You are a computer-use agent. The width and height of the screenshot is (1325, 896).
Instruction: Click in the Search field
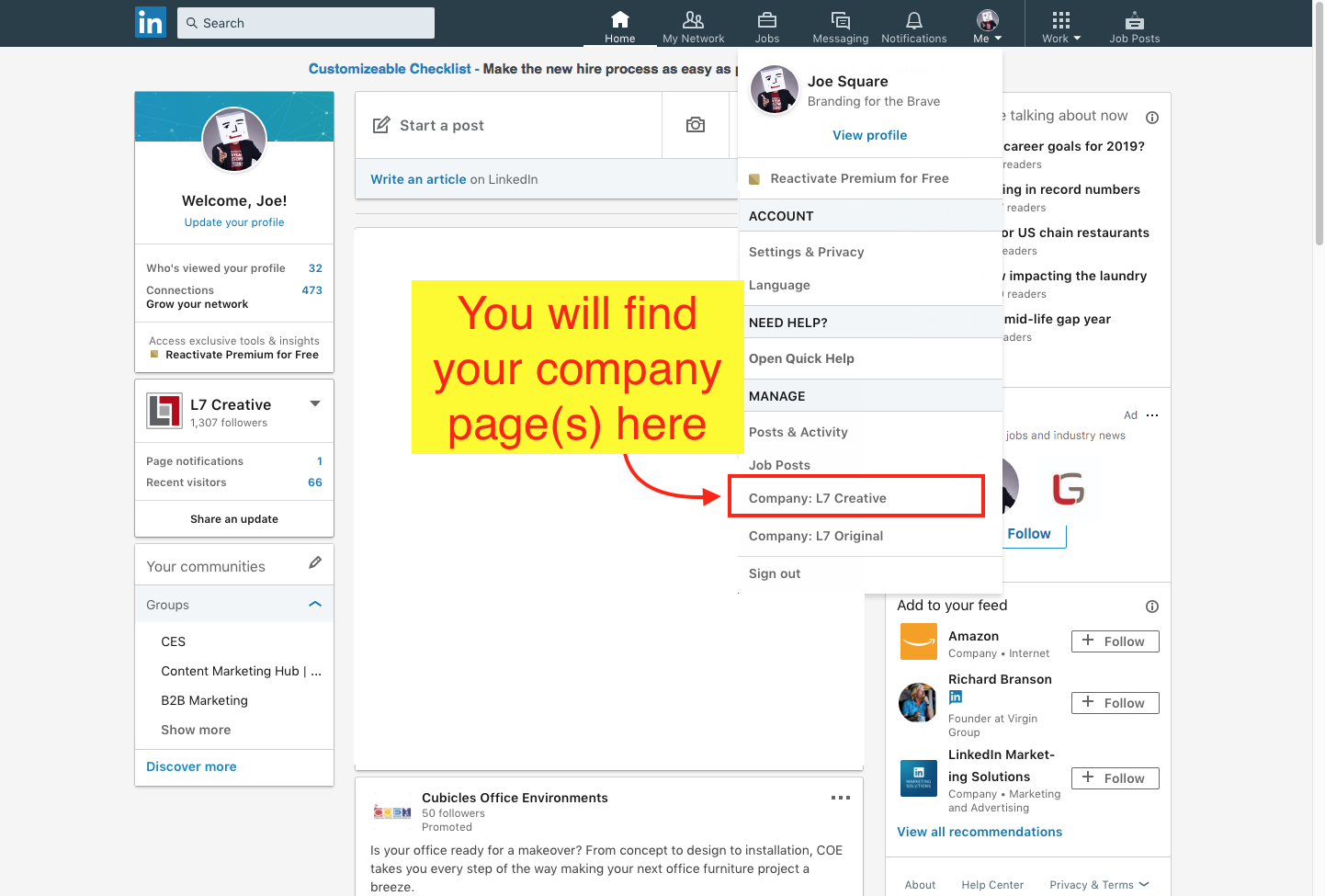click(x=306, y=23)
